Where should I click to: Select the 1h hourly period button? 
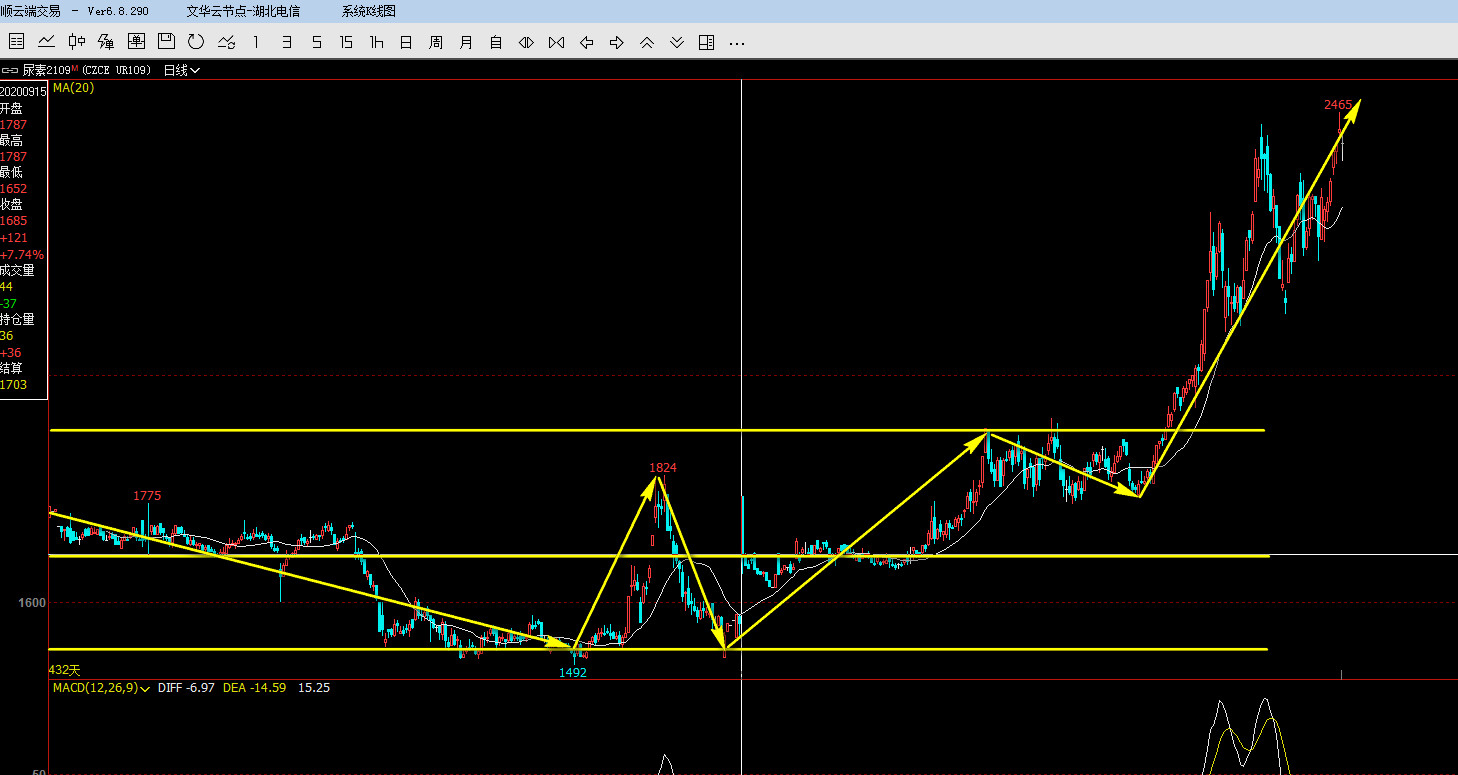point(376,42)
